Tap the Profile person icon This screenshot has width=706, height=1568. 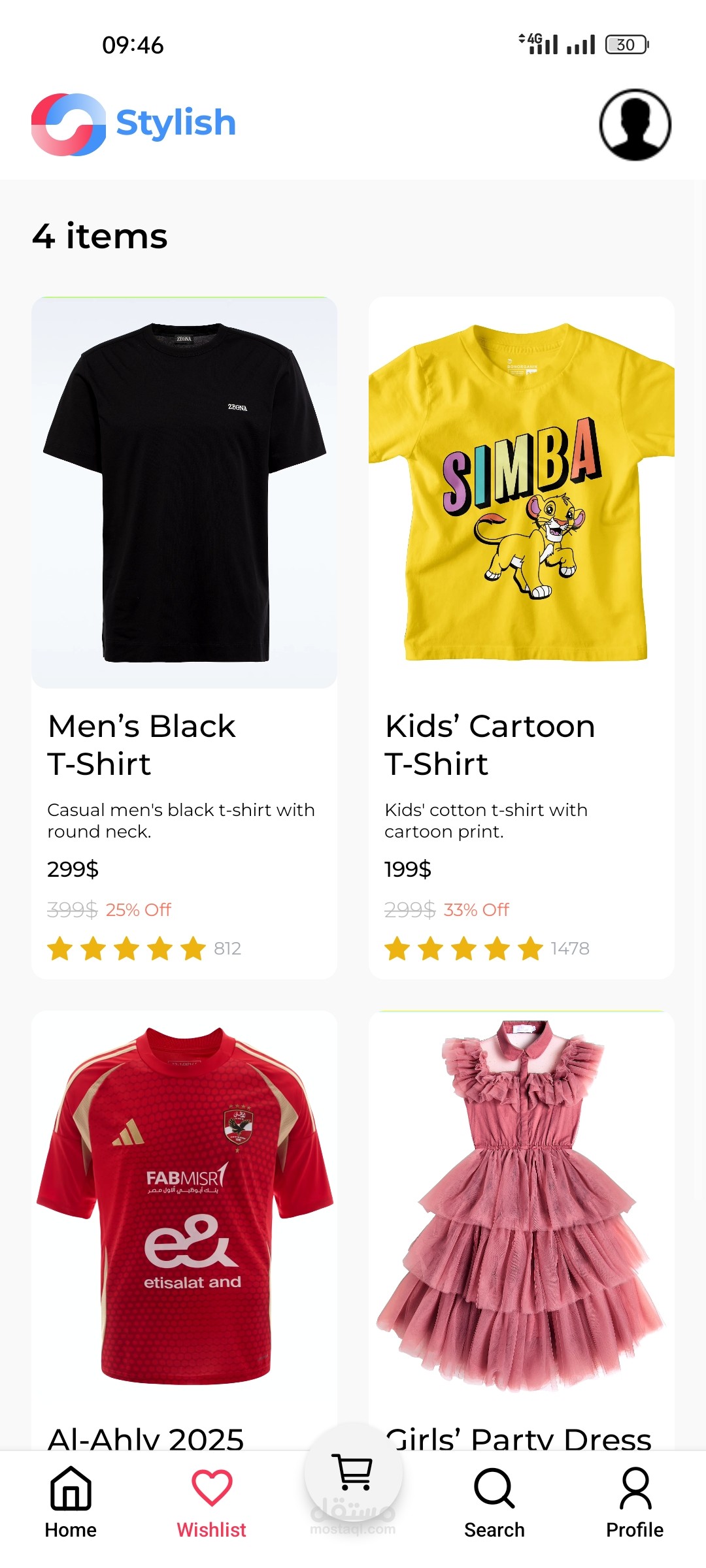click(x=635, y=1489)
